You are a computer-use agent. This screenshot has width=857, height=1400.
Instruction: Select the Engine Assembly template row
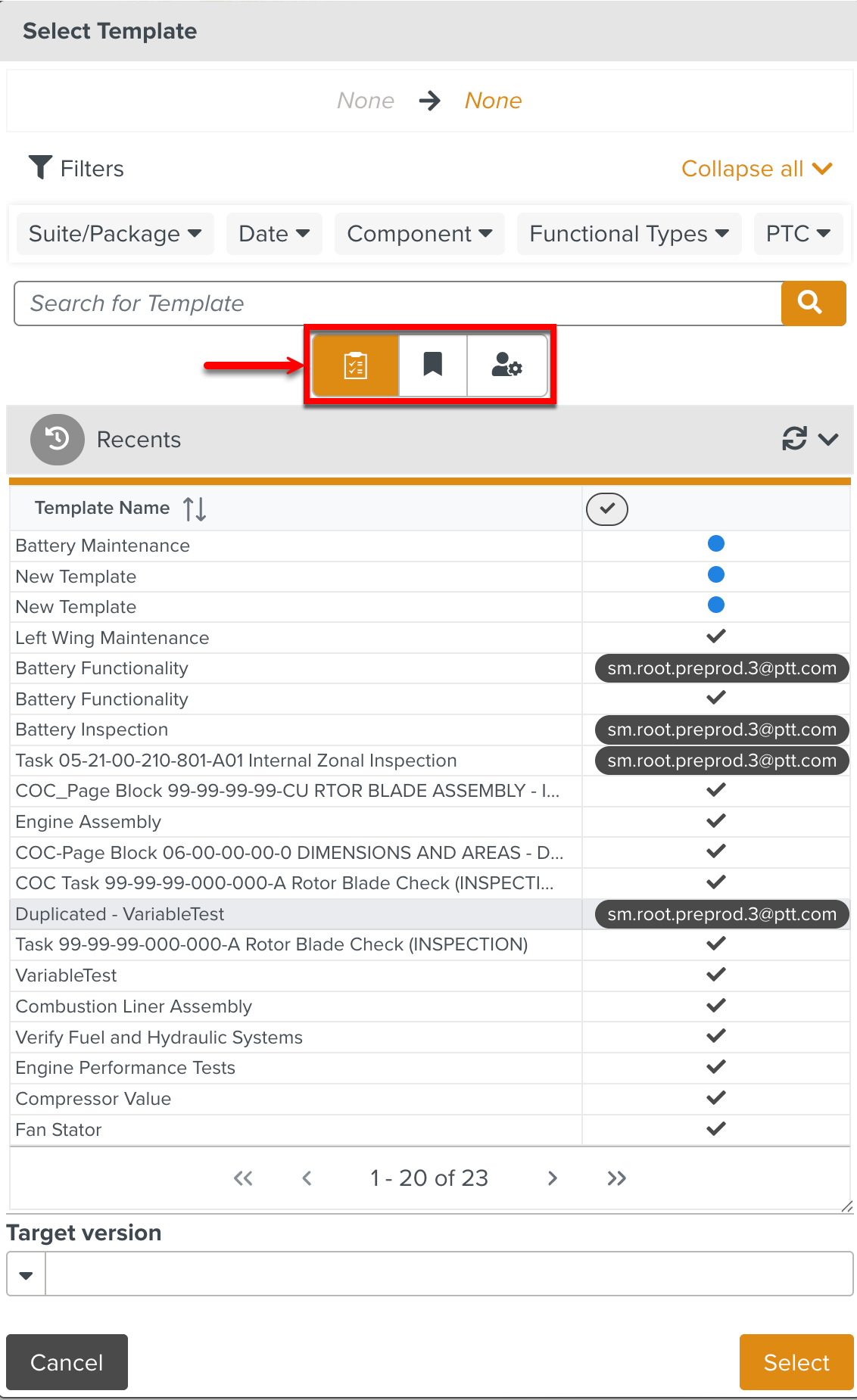pos(89,822)
